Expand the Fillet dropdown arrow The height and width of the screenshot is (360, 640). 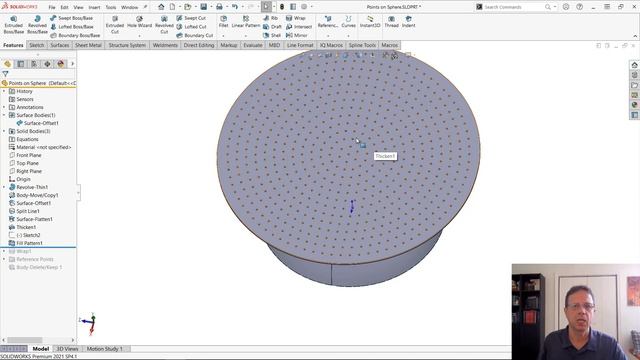pyautogui.click(x=223, y=36)
